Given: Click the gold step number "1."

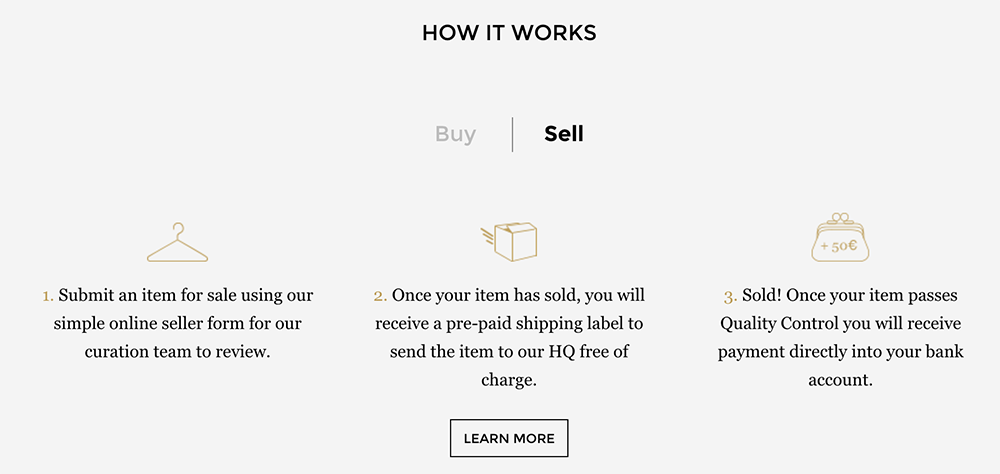Looking at the screenshot, I should pyautogui.click(x=48, y=296).
